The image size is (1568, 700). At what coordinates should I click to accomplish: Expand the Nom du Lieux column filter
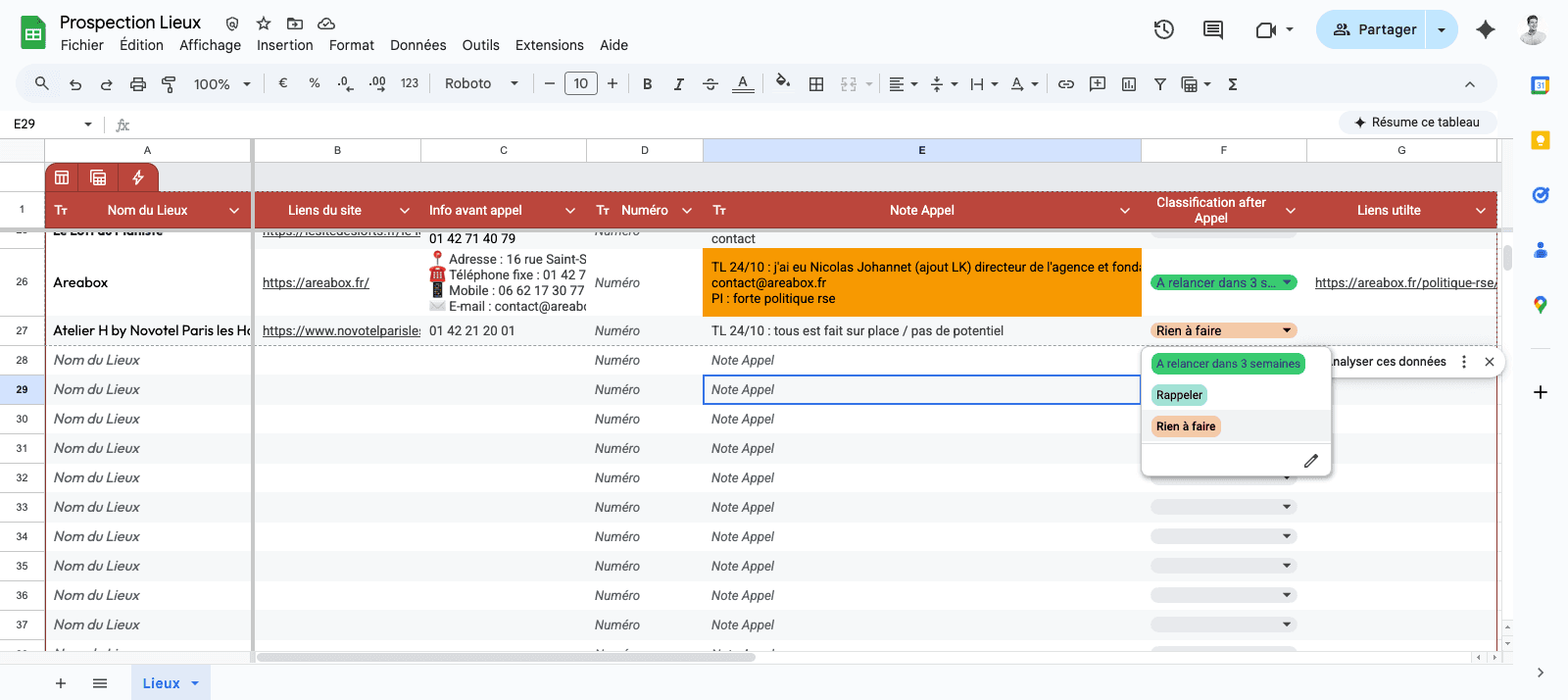[234, 211]
